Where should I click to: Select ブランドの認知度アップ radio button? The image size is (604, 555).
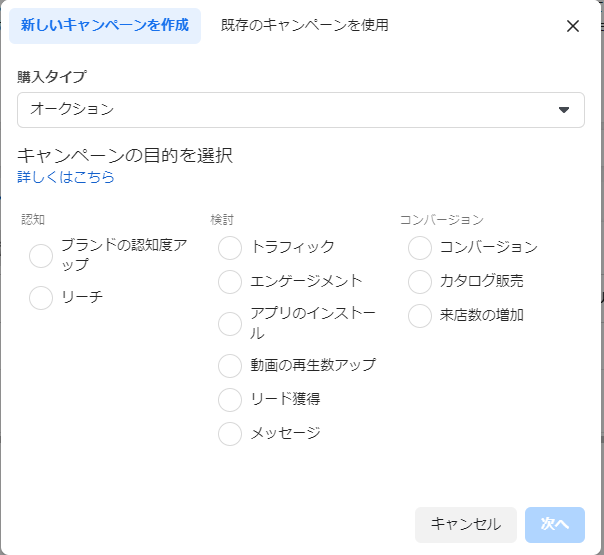click(x=41, y=256)
